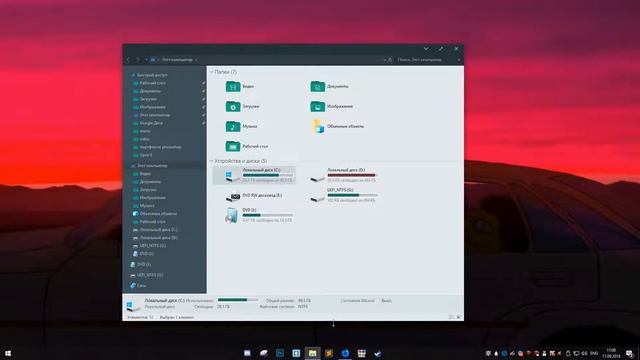Image resolution: width=640 pixels, height=360 pixels.
Task: Click File Explorer icon on the taskbar
Action: pos(312,353)
